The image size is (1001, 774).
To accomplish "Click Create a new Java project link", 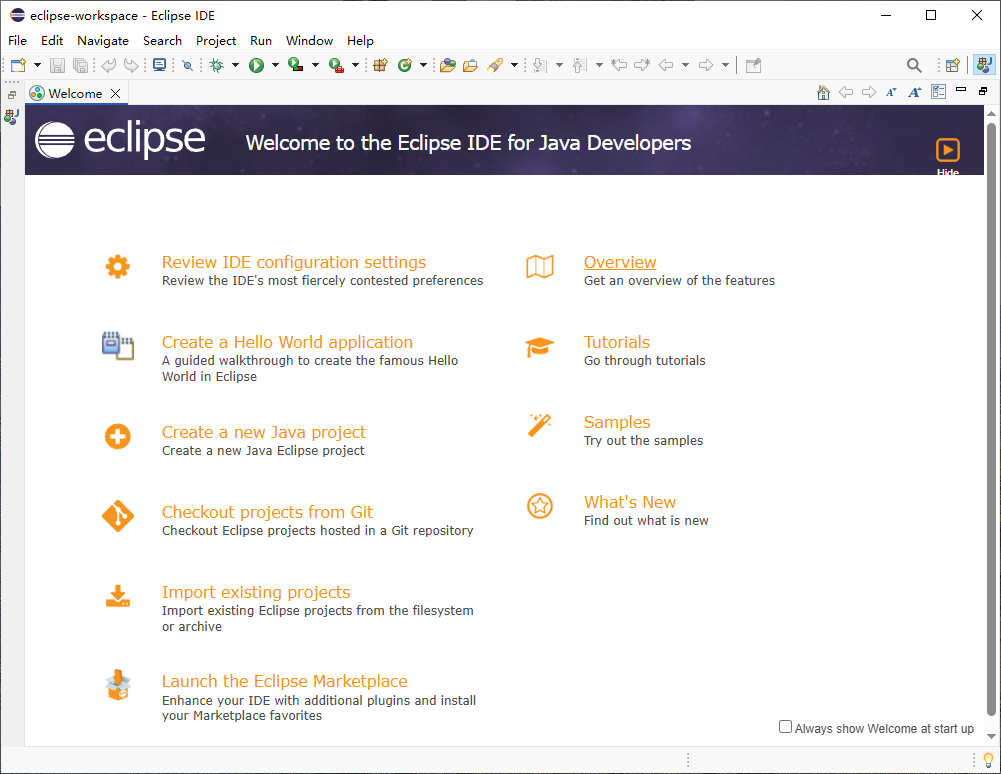I will click(x=264, y=432).
